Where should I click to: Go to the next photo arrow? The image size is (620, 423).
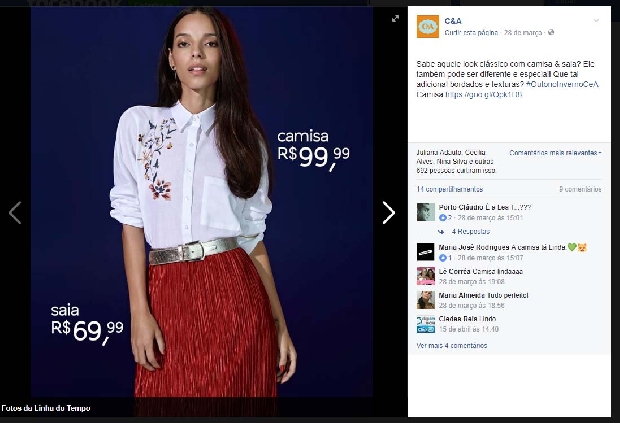389,213
